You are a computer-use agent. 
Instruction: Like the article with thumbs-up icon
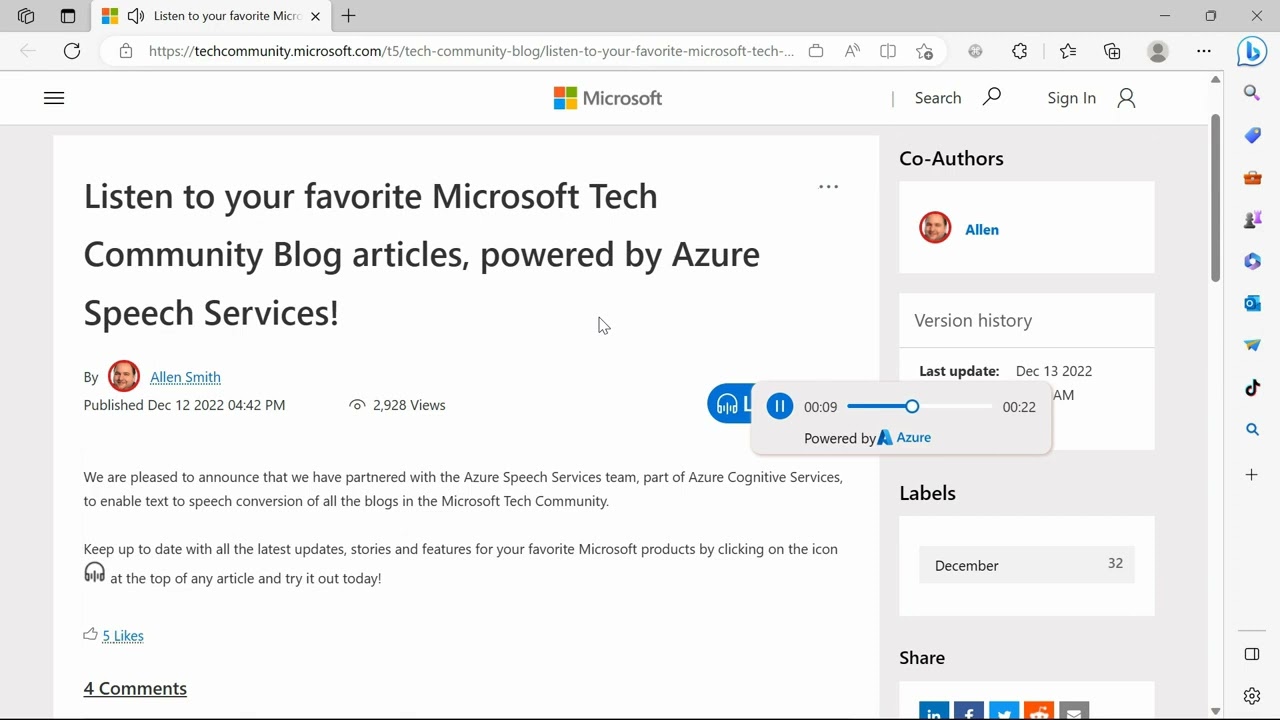pos(90,634)
